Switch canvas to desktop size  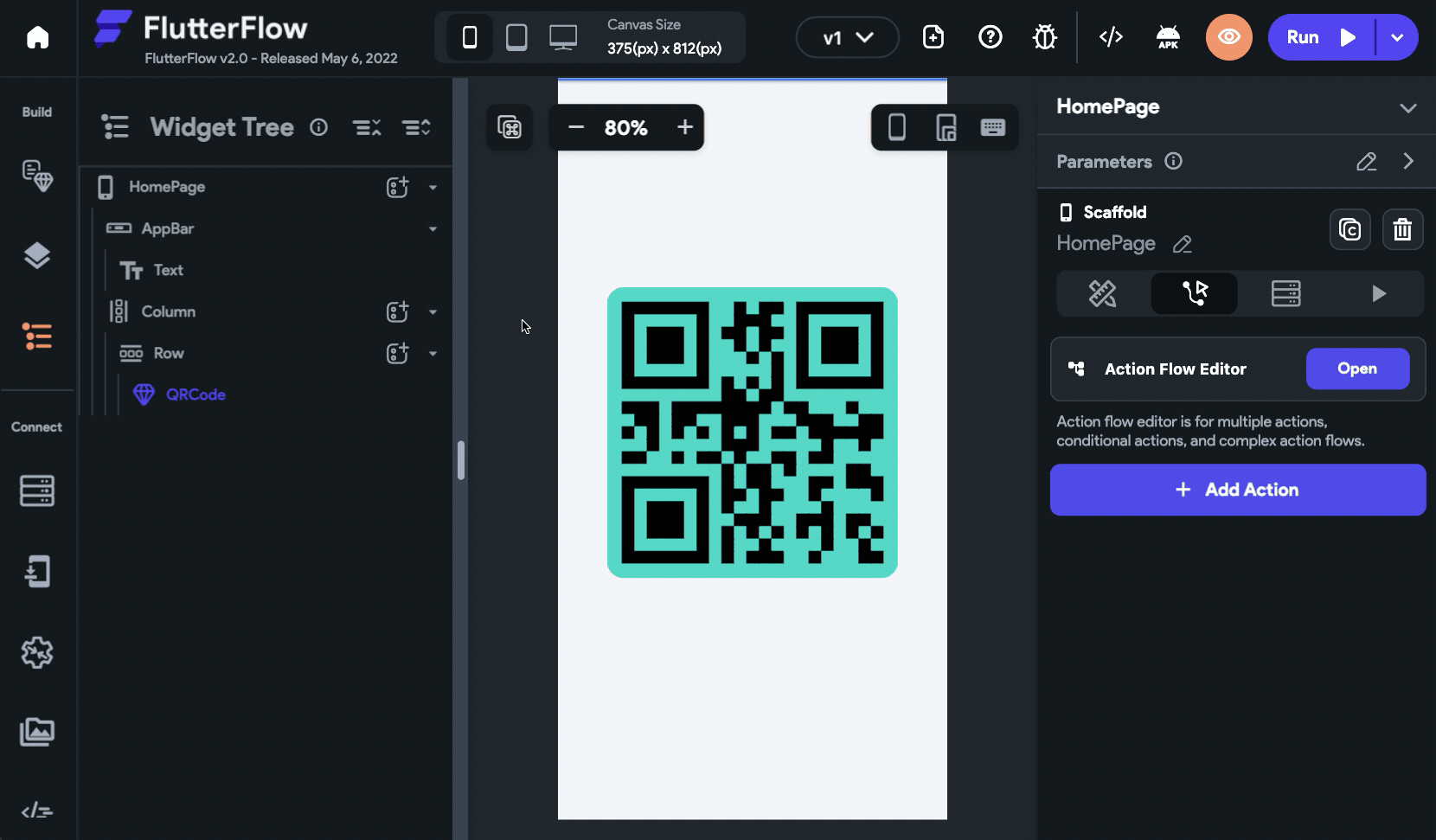(x=563, y=37)
